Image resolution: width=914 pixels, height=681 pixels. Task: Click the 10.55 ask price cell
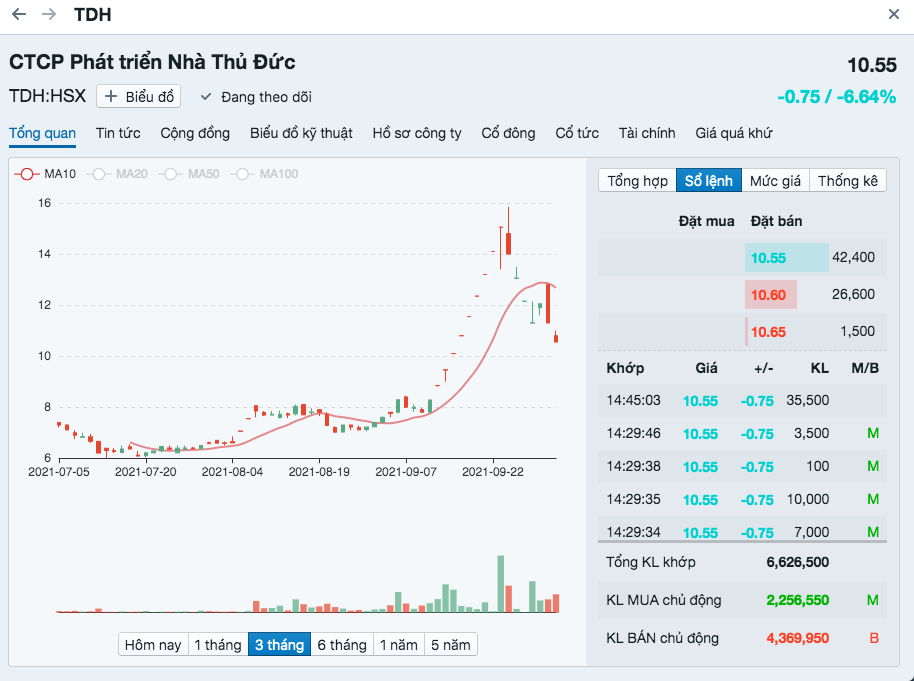(x=786, y=258)
